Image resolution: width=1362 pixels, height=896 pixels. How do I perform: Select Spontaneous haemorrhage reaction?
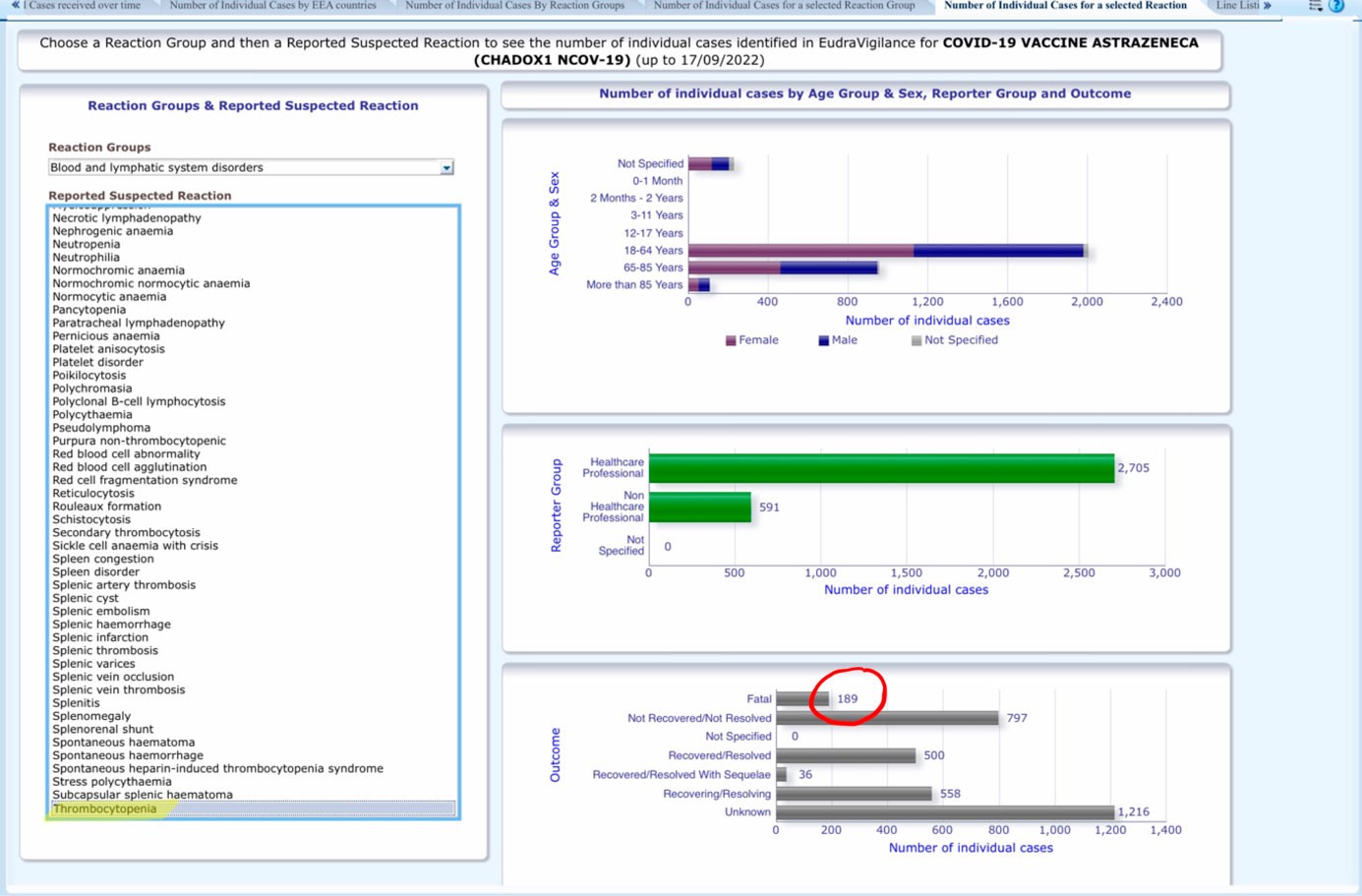click(x=128, y=755)
